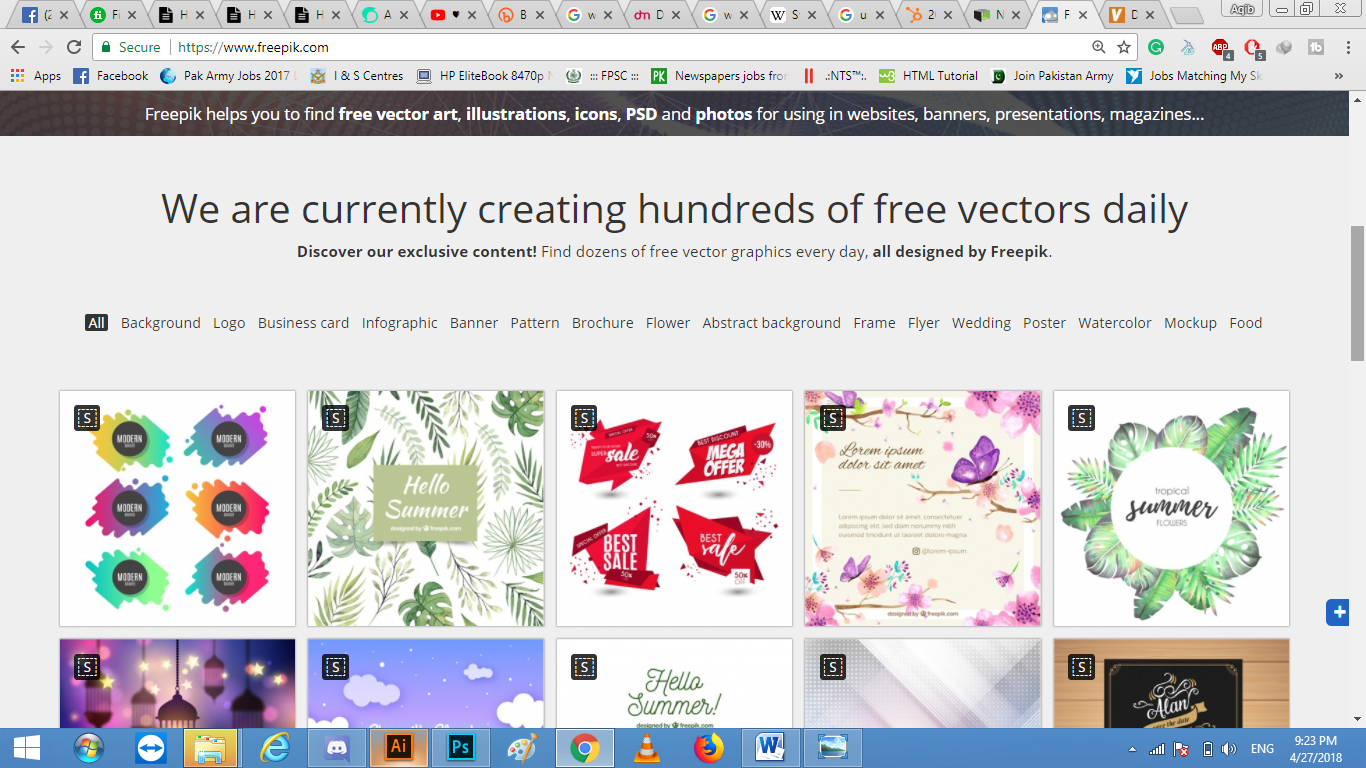Open VLC media player in the taskbar
The image size is (1366, 768).
[647, 747]
